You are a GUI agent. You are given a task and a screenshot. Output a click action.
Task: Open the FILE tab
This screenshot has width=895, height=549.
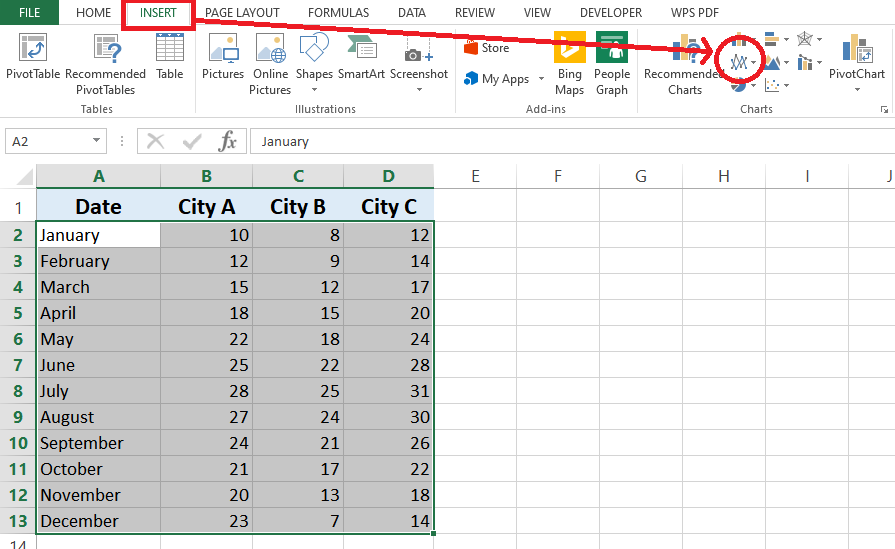[29, 13]
